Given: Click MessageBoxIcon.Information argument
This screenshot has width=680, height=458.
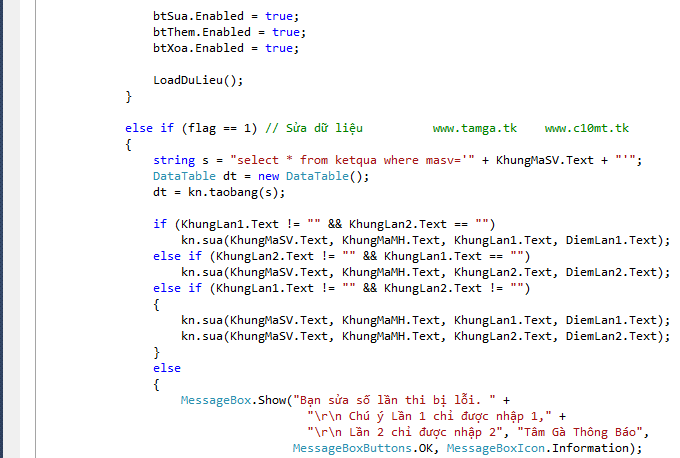Looking at the screenshot, I should [x=538, y=448].
